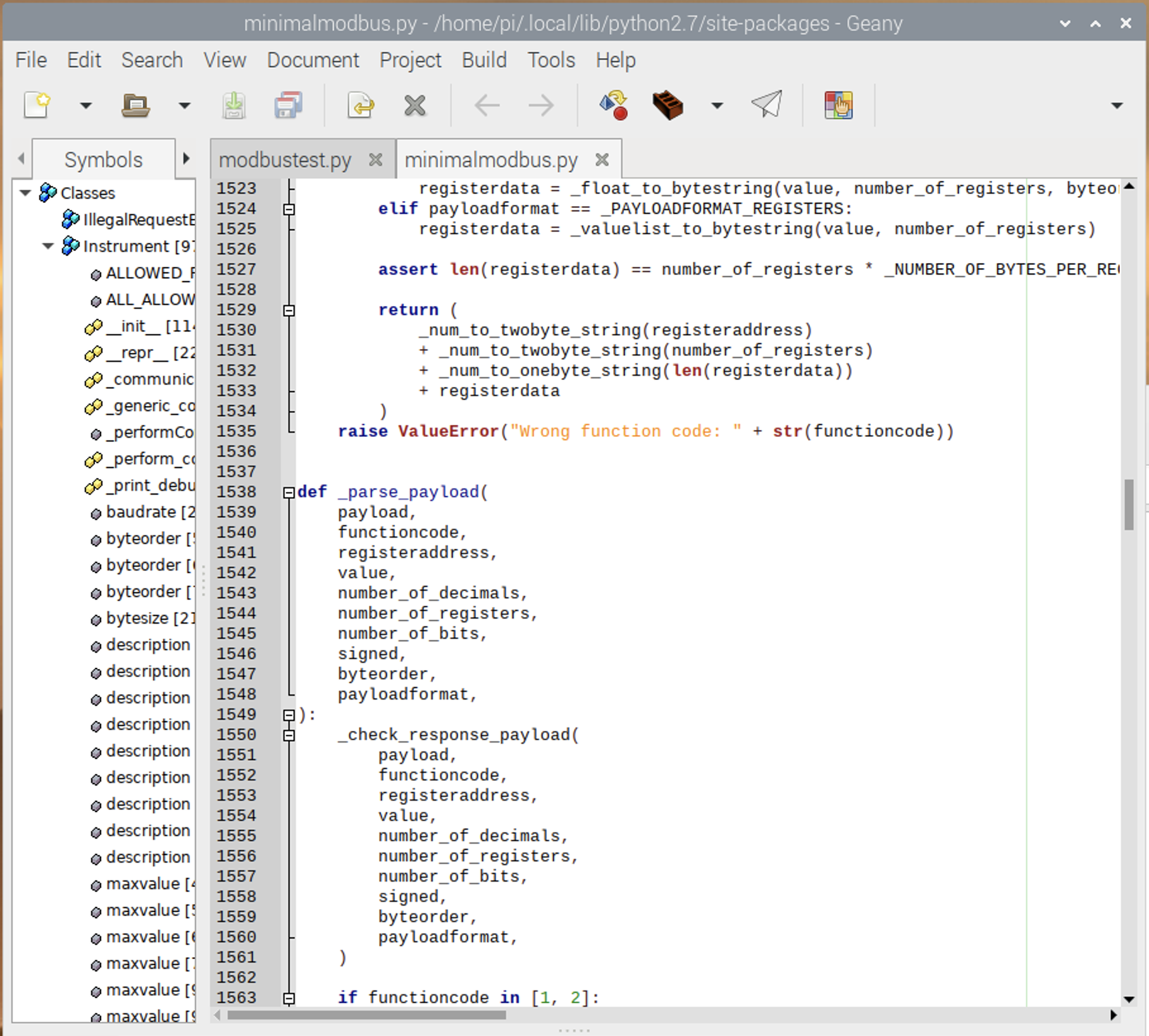
Task: Place cursor on 'def _parse_payload(' line
Action: click(392, 492)
